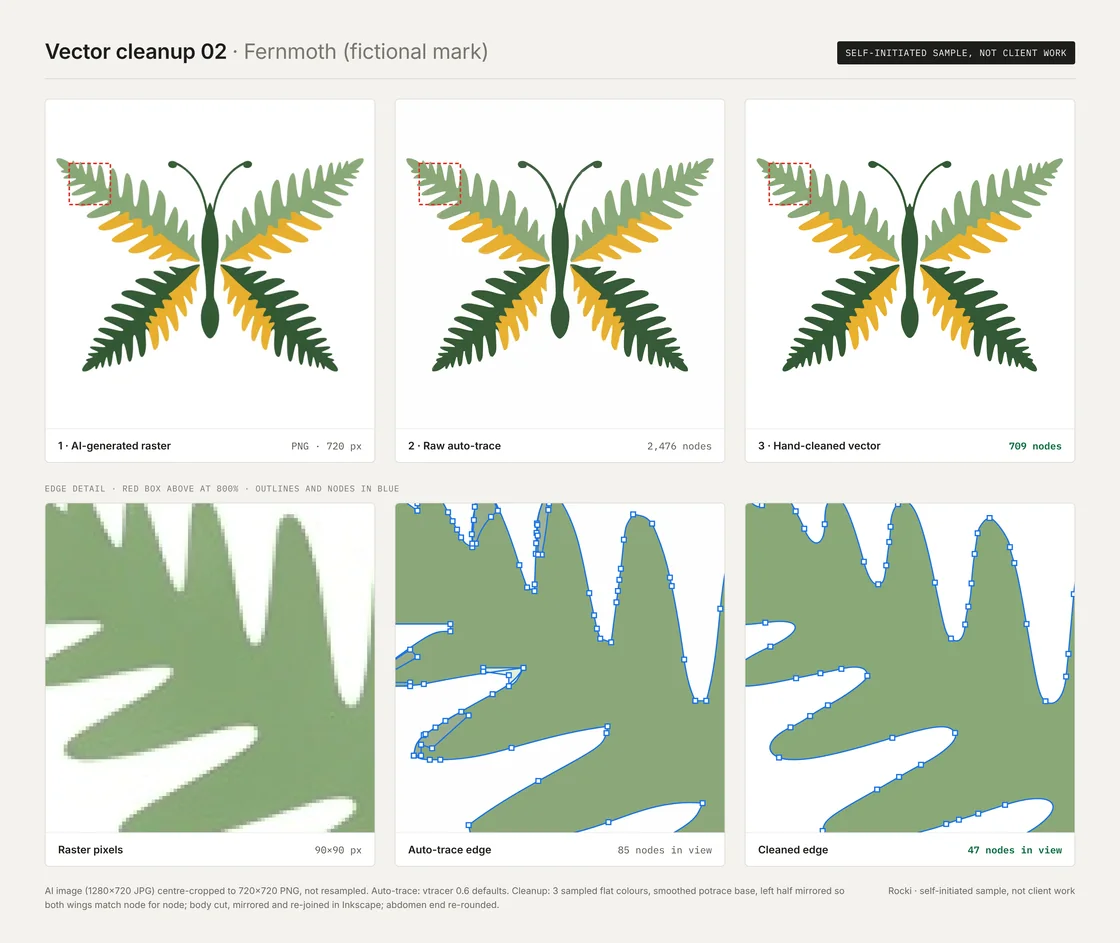The width and height of the screenshot is (1120, 943).
Task: Click the 'Vector cleanup 02' heading
Action: [136, 51]
